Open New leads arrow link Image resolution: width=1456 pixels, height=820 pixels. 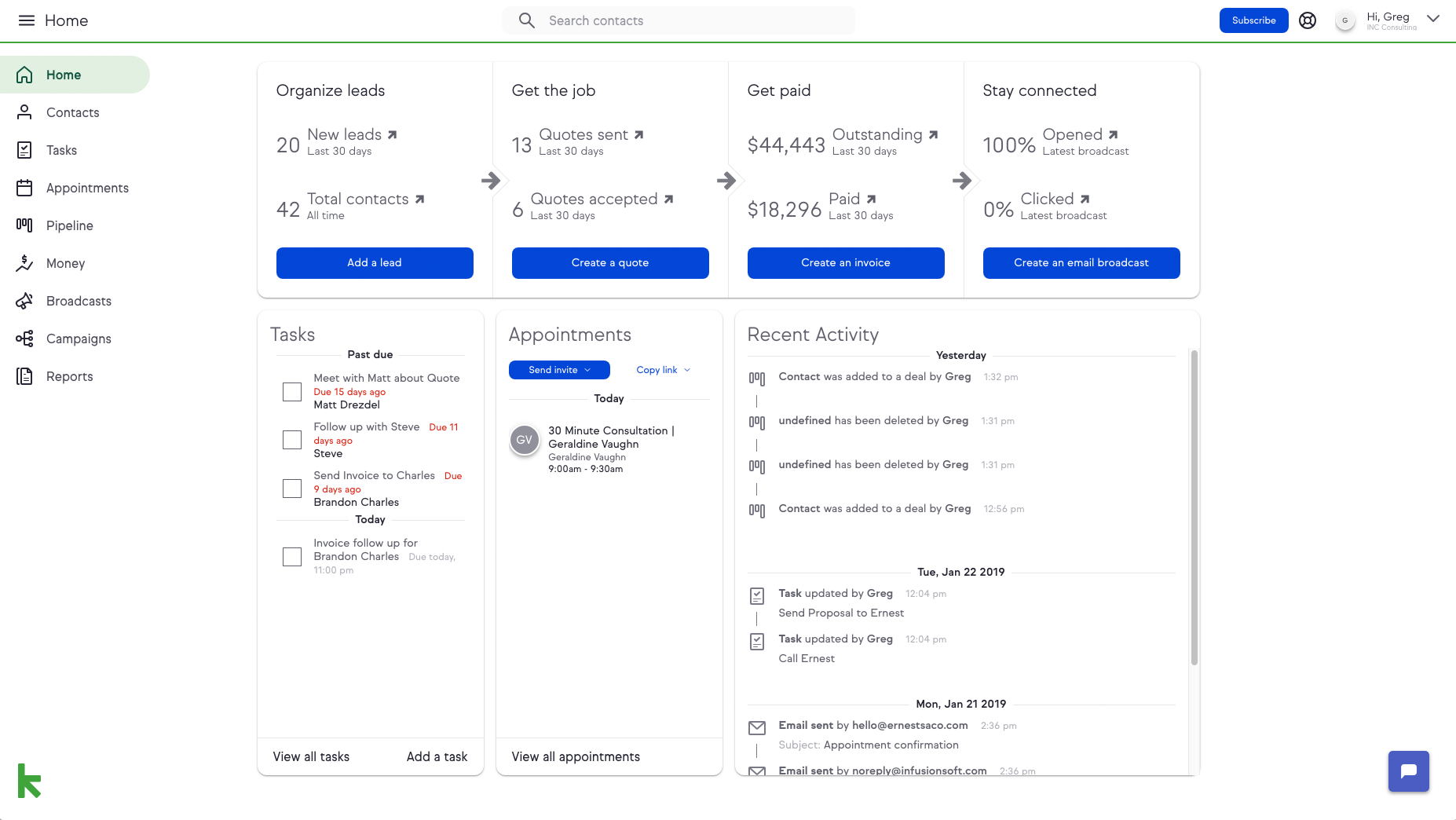pyautogui.click(x=392, y=135)
